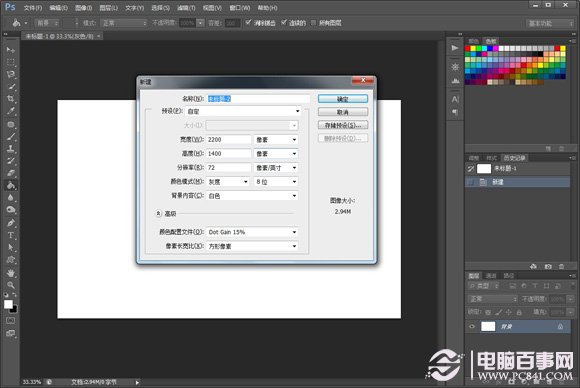Select the Eraser tool

pyautogui.click(x=11, y=173)
